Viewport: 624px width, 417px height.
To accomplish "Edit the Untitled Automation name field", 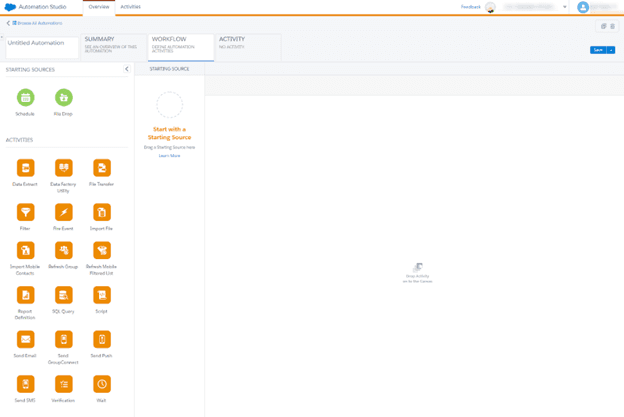I will (40, 44).
